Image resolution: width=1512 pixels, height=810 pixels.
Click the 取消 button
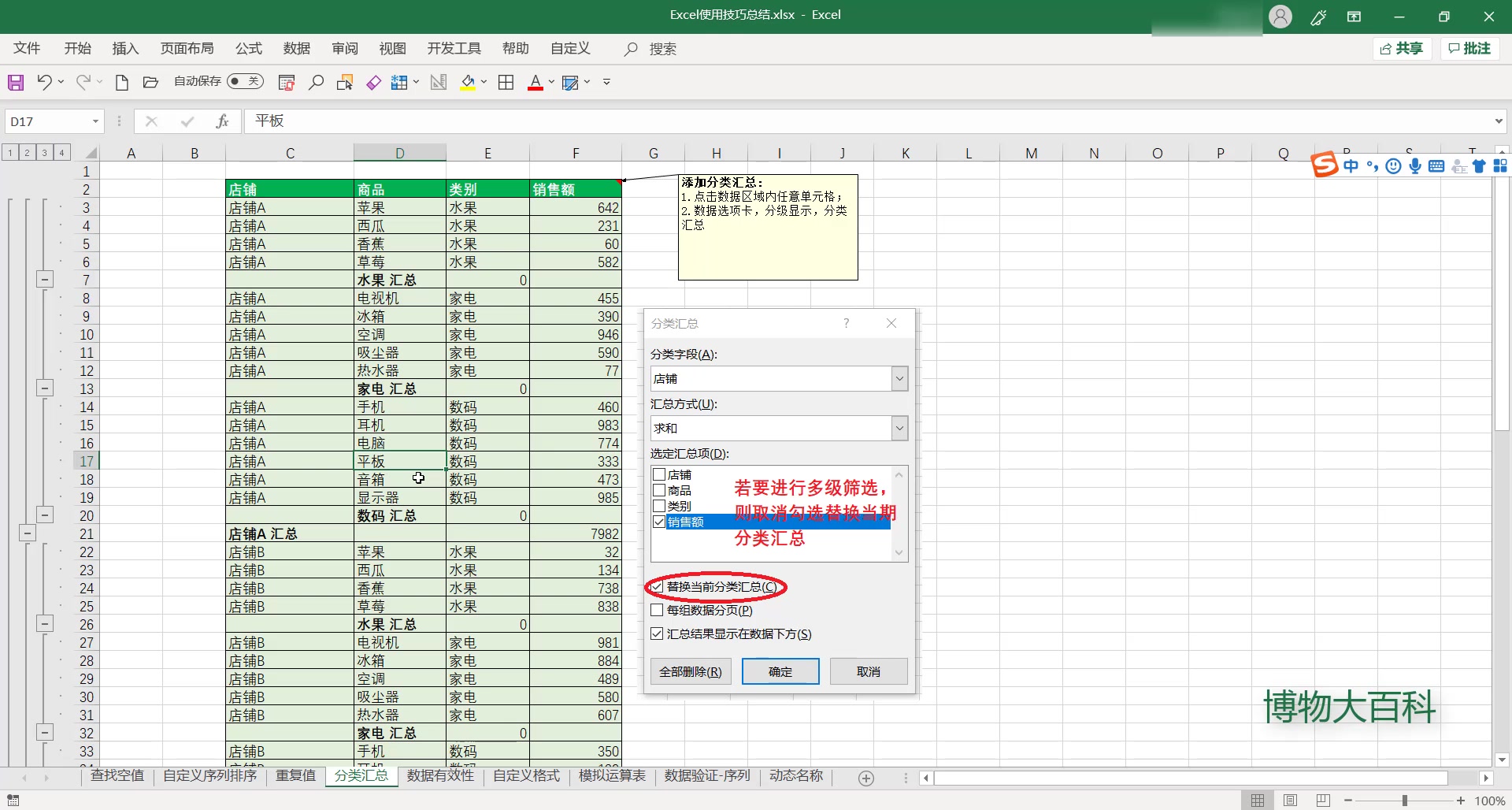point(869,672)
